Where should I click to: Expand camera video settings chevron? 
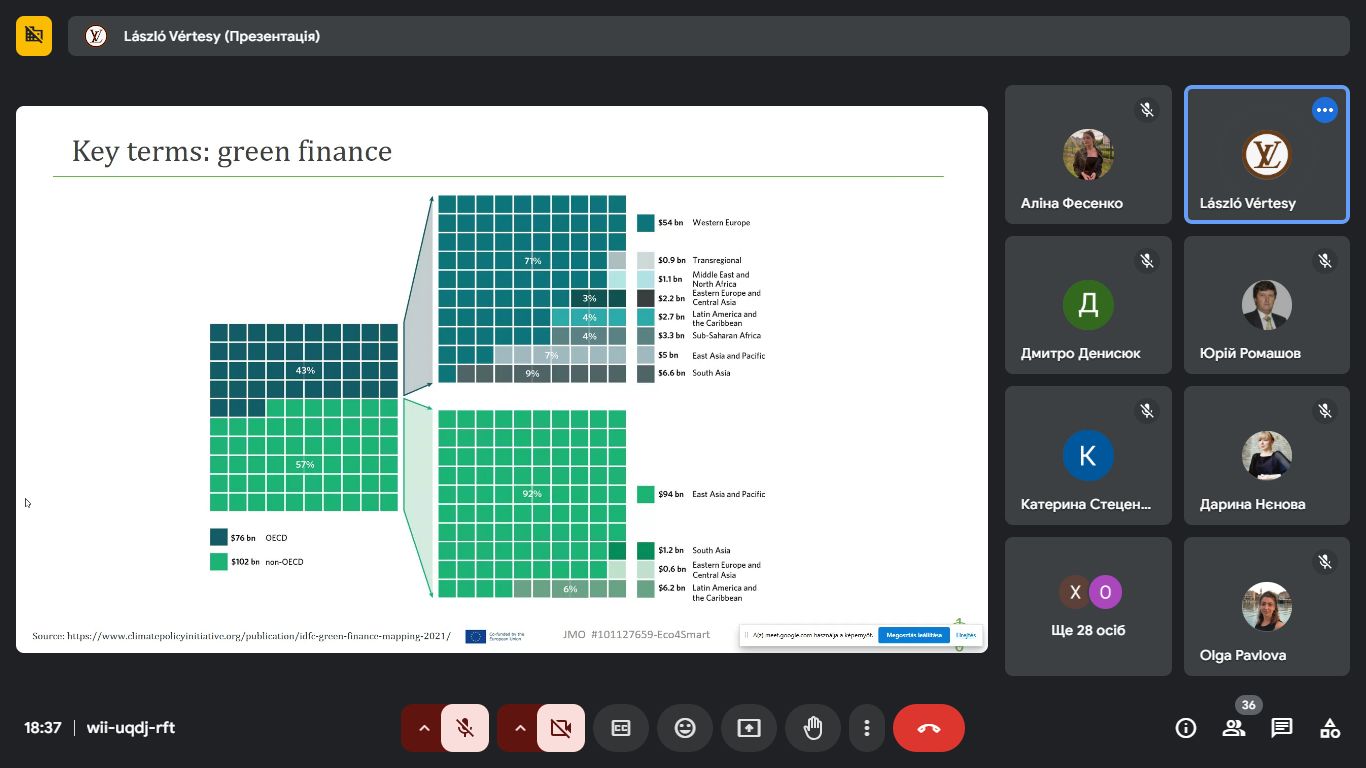tap(520, 728)
